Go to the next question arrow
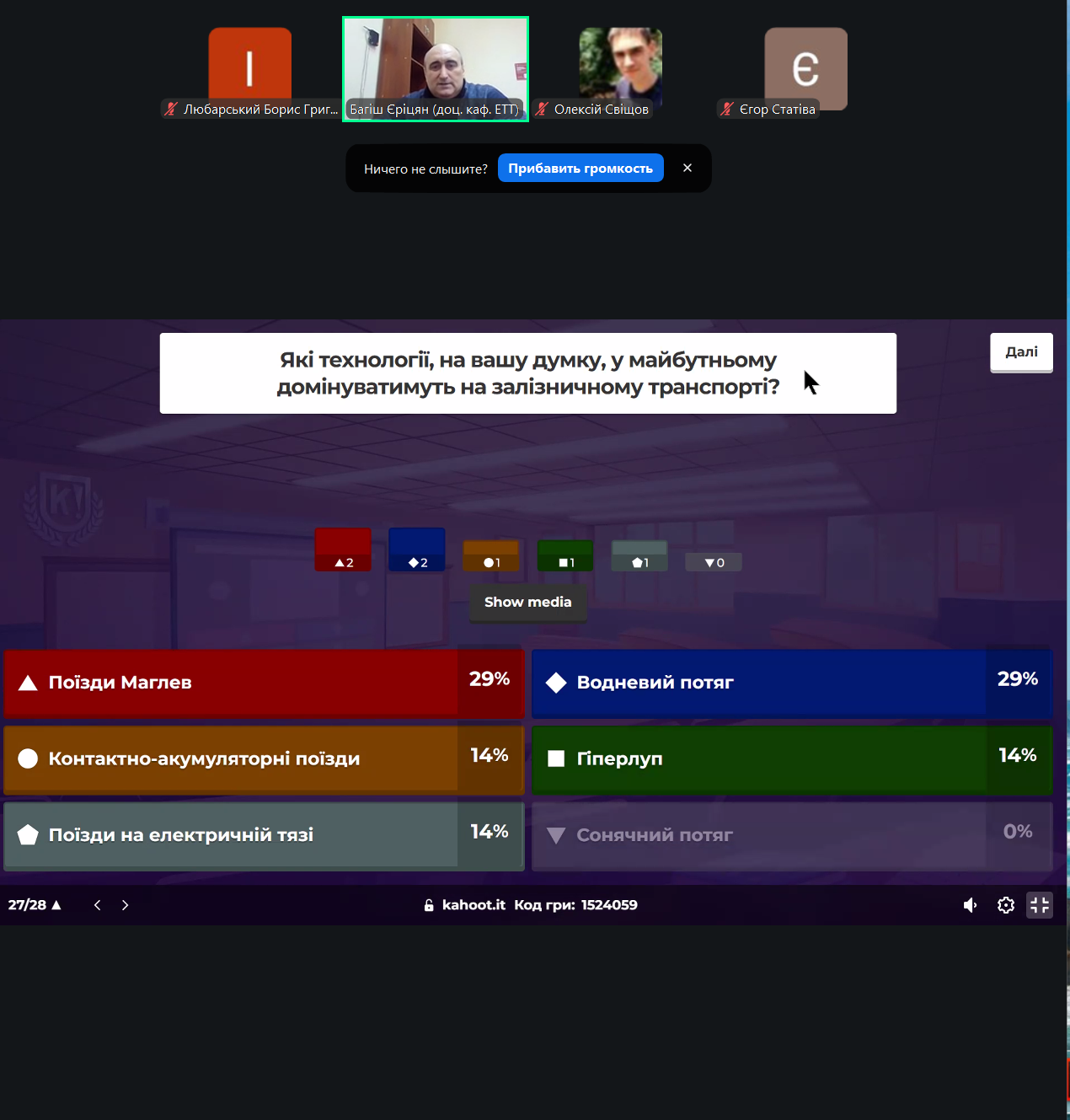Screen dimensions: 1070x1120 (126, 905)
